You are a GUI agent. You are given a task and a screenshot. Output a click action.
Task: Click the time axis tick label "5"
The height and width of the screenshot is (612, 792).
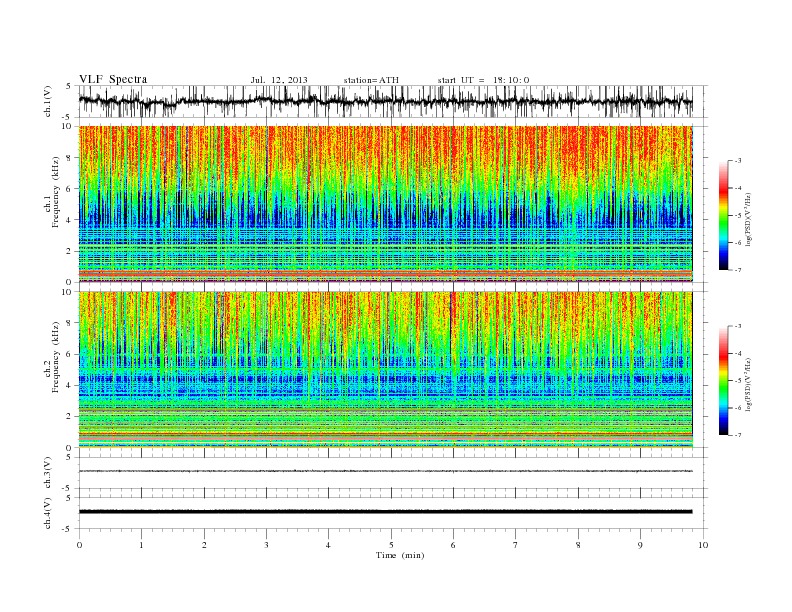tap(391, 545)
